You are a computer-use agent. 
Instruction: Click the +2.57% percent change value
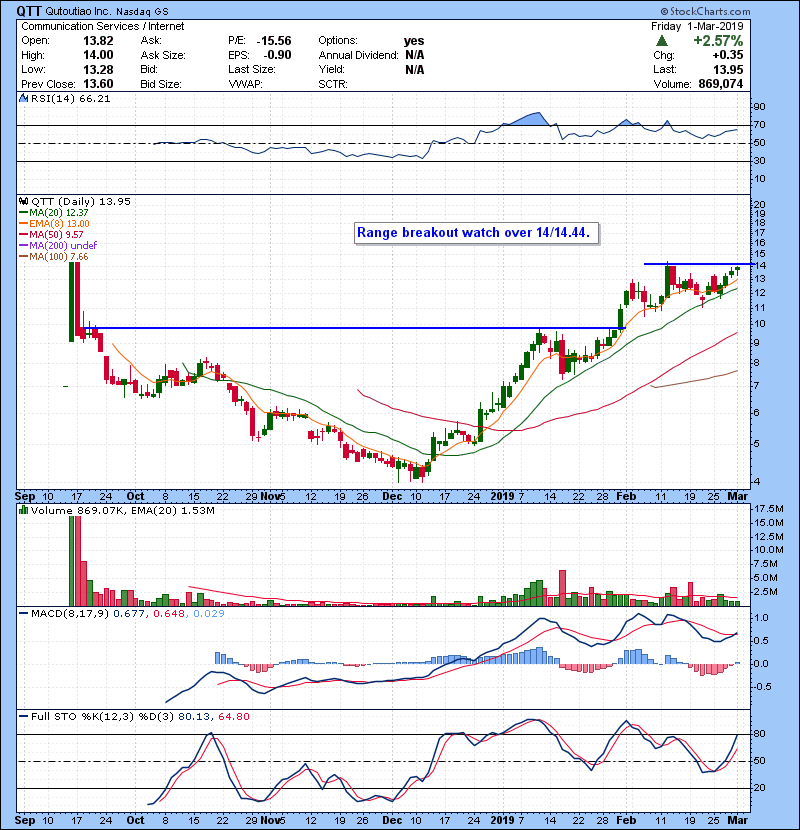pyautogui.click(x=718, y=41)
